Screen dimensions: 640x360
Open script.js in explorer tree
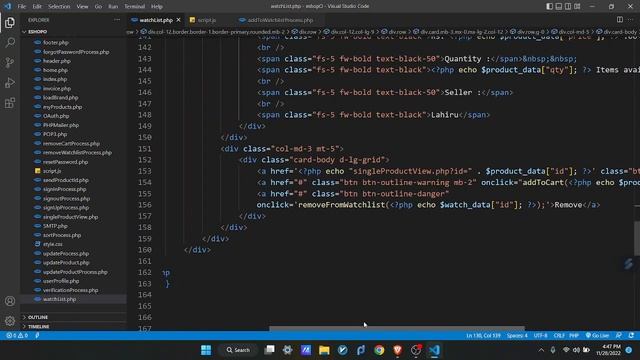coord(52,171)
